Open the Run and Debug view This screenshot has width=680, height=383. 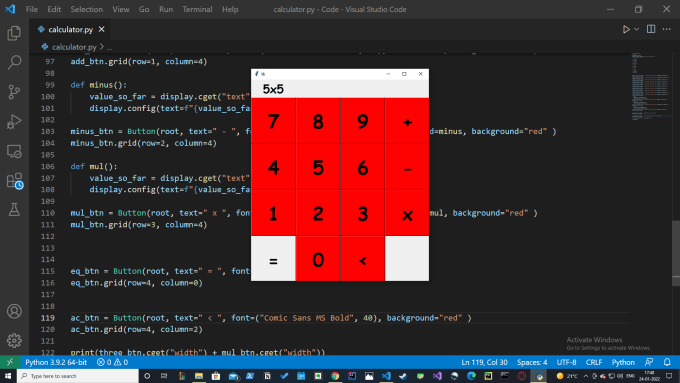tap(14, 122)
